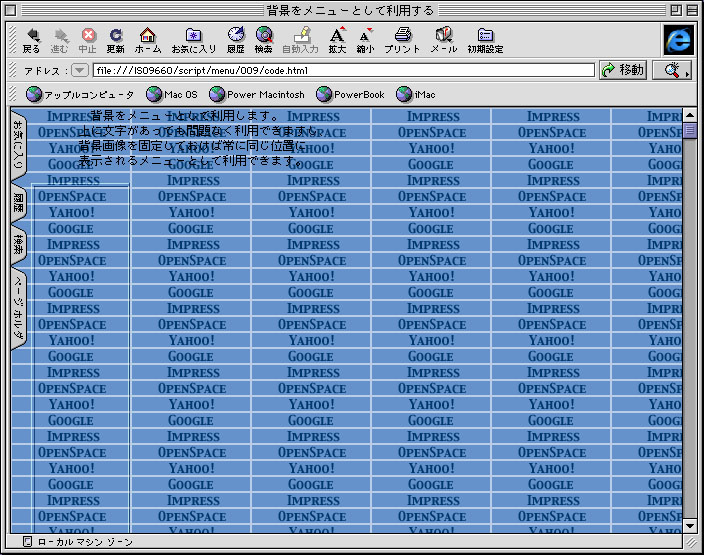Click the vertical scrollbar thumb
The width and height of the screenshot is (704, 555).
pos(689,131)
